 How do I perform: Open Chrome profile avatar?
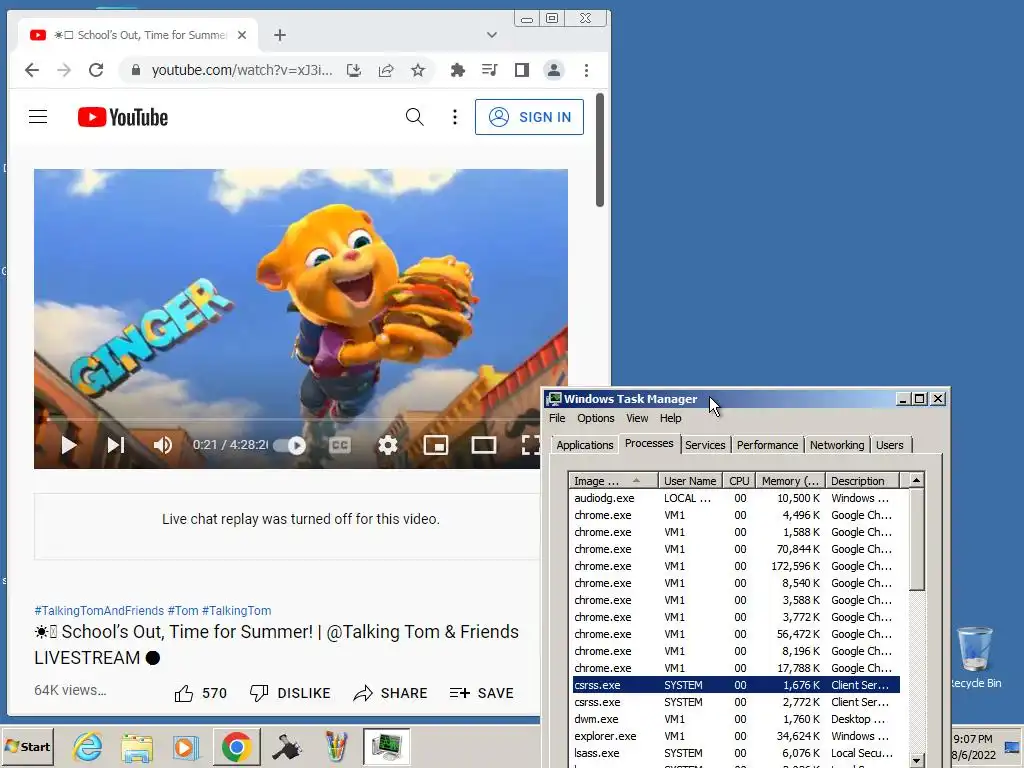[554, 70]
